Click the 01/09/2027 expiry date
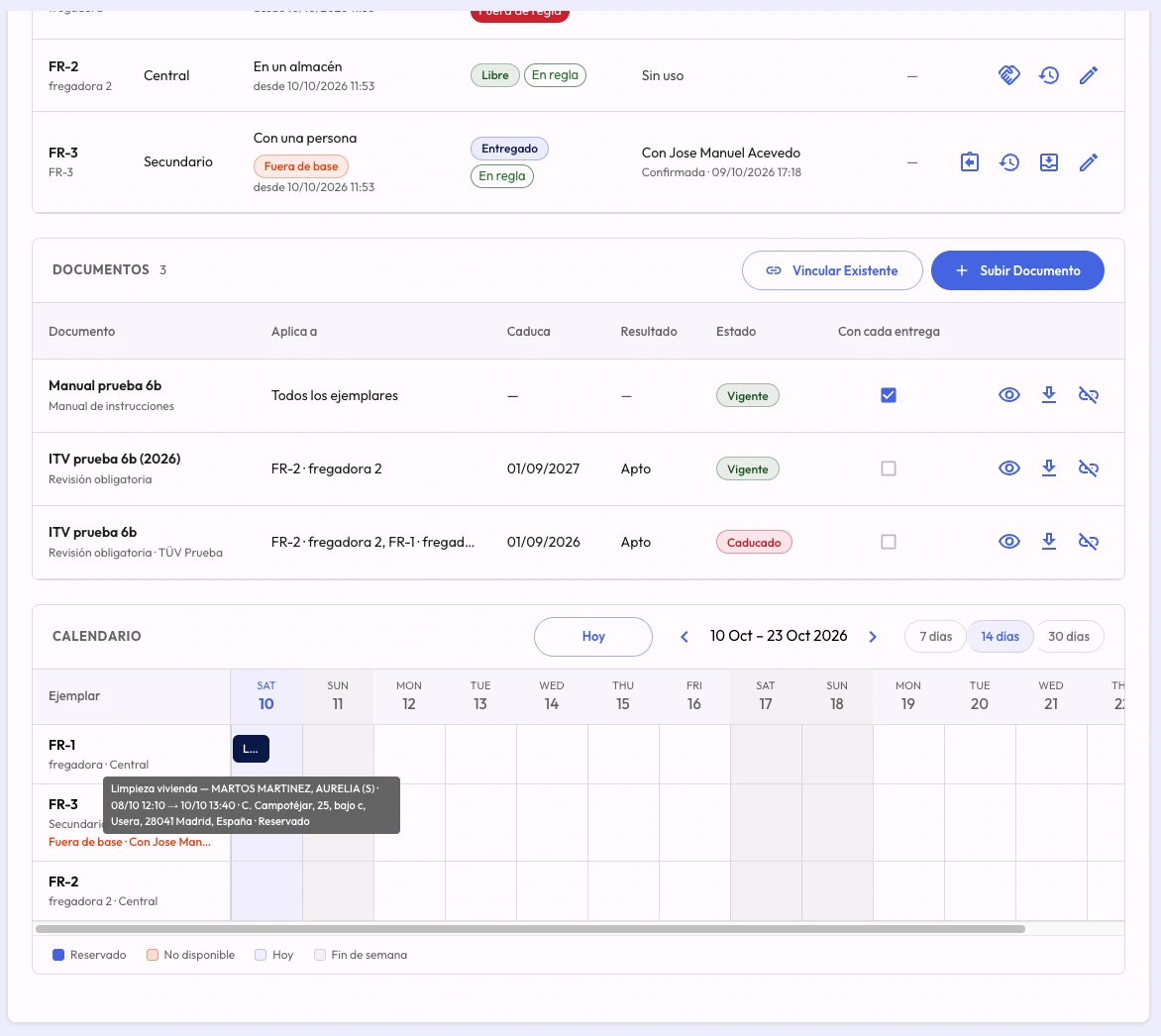 tap(544, 468)
